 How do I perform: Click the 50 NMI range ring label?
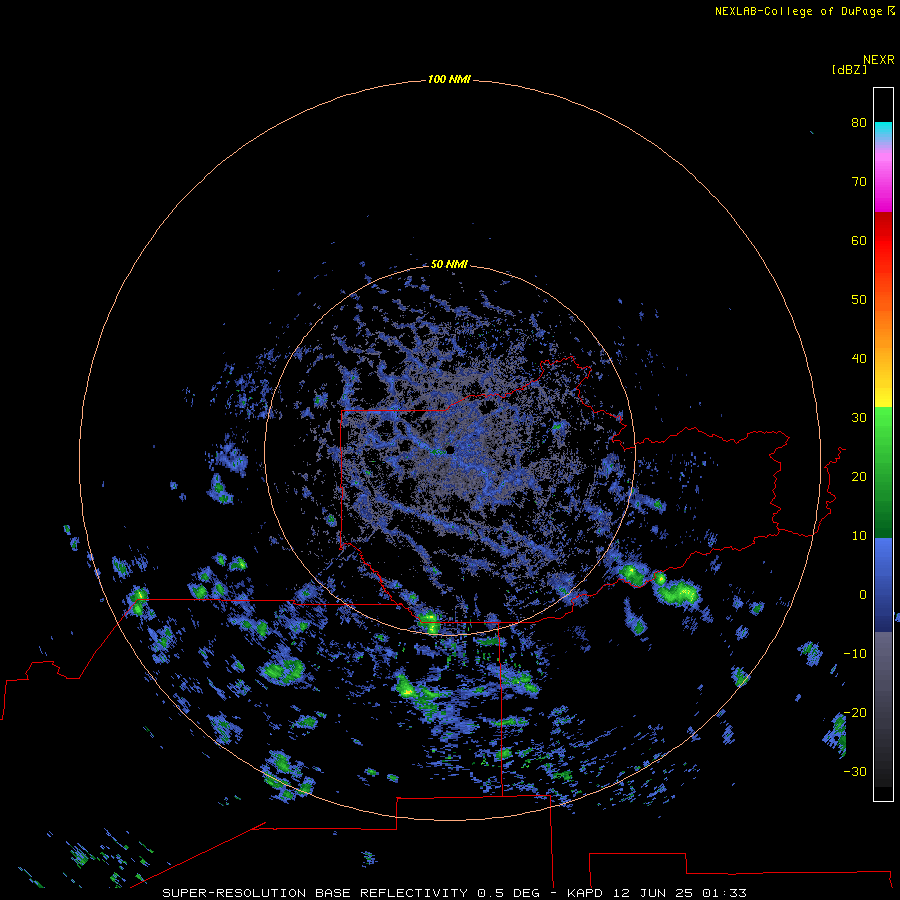coord(449,264)
